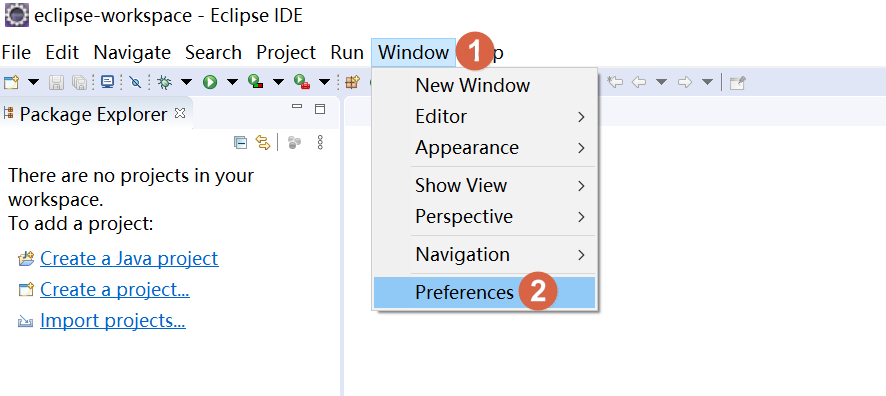Open the Package Explorer View Menu dots
Image resolution: width=886 pixels, height=396 pixels.
[x=320, y=142]
